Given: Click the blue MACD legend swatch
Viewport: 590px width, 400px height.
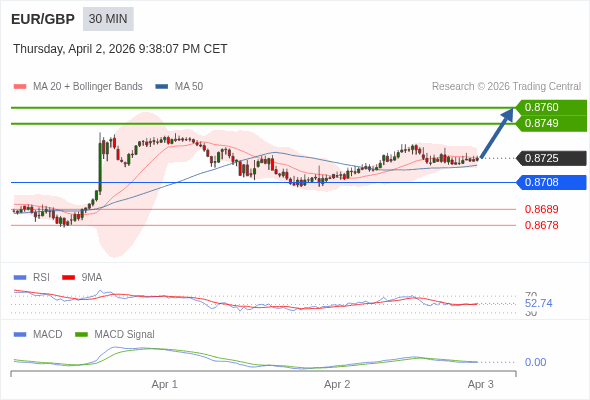Looking at the screenshot, I should pos(20,335).
